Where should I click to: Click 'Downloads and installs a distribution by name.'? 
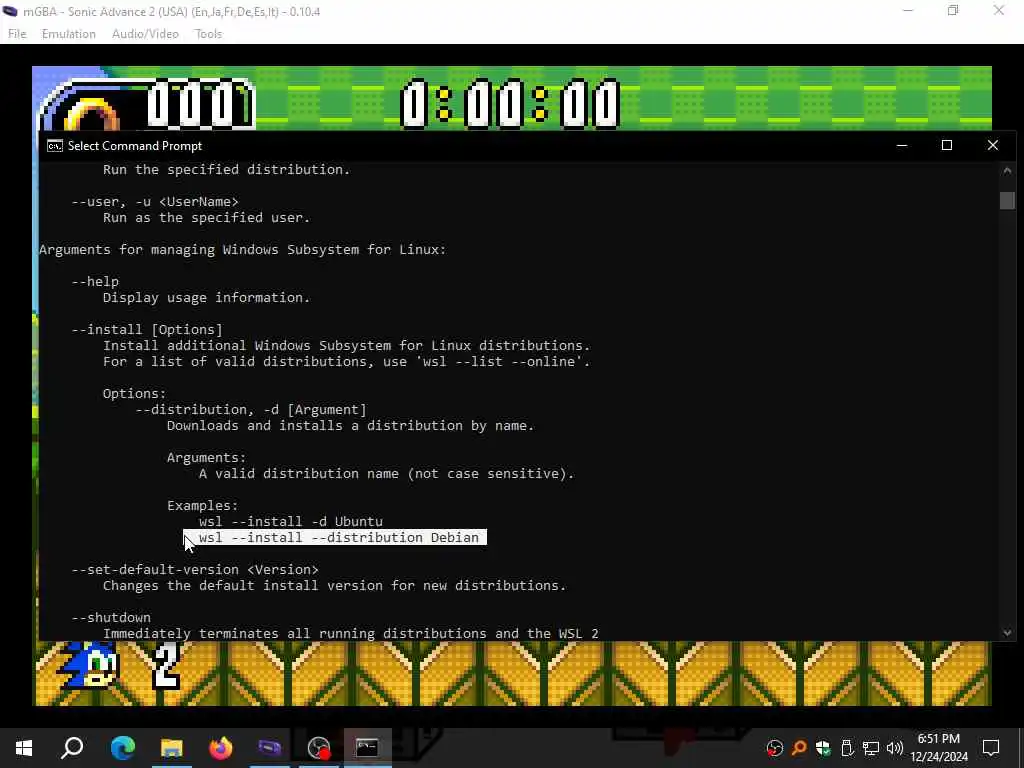(351, 426)
